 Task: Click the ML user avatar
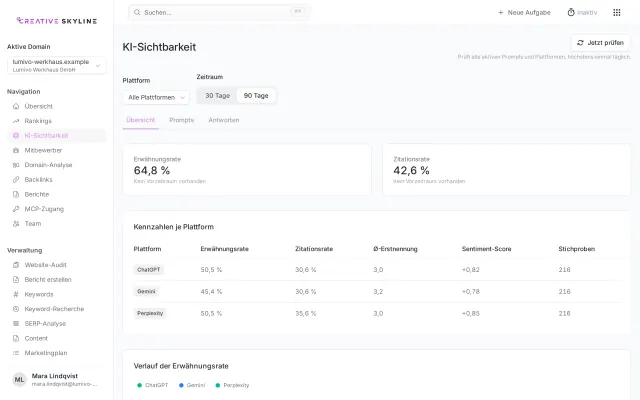tap(19, 380)
